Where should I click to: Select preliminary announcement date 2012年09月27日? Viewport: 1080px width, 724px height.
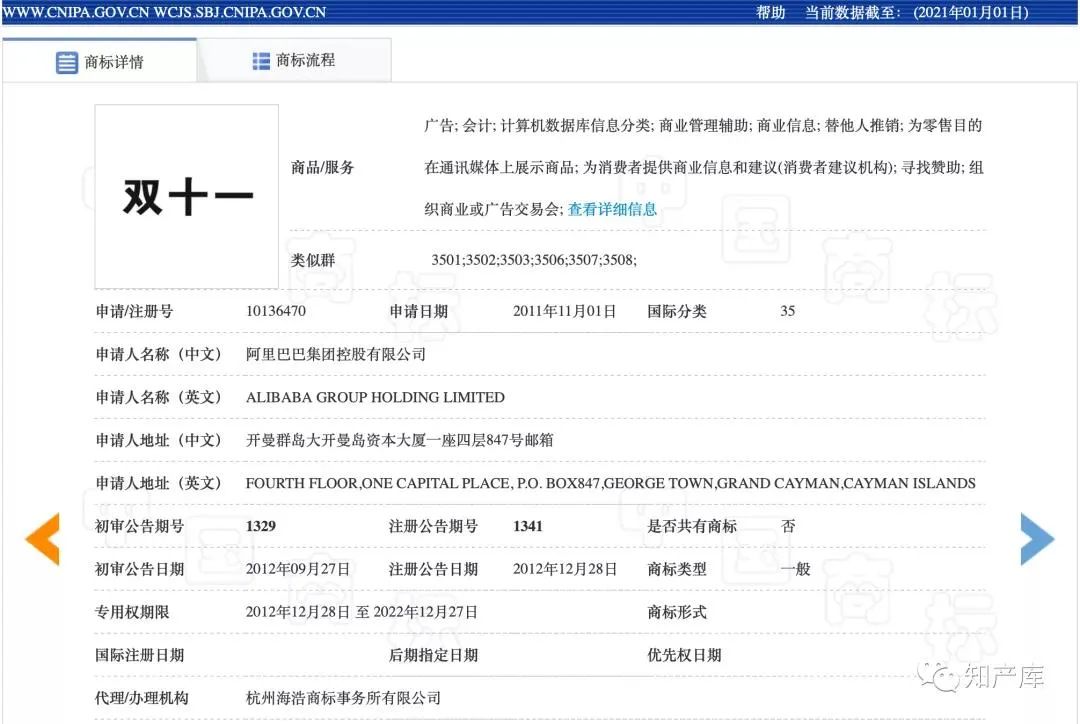[x=298, y=569]
